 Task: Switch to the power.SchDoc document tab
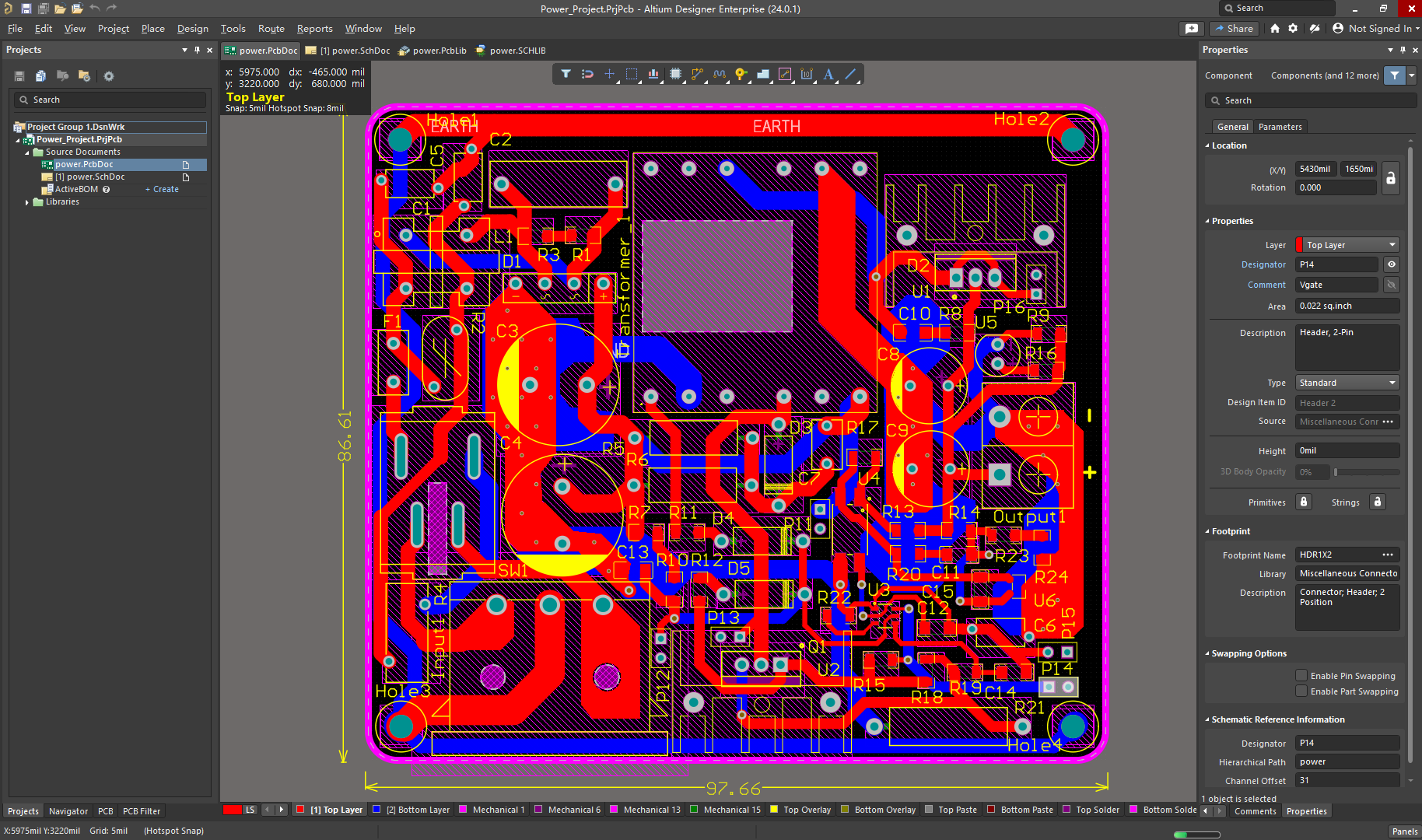pyautogui.click(x=348, y=51)
